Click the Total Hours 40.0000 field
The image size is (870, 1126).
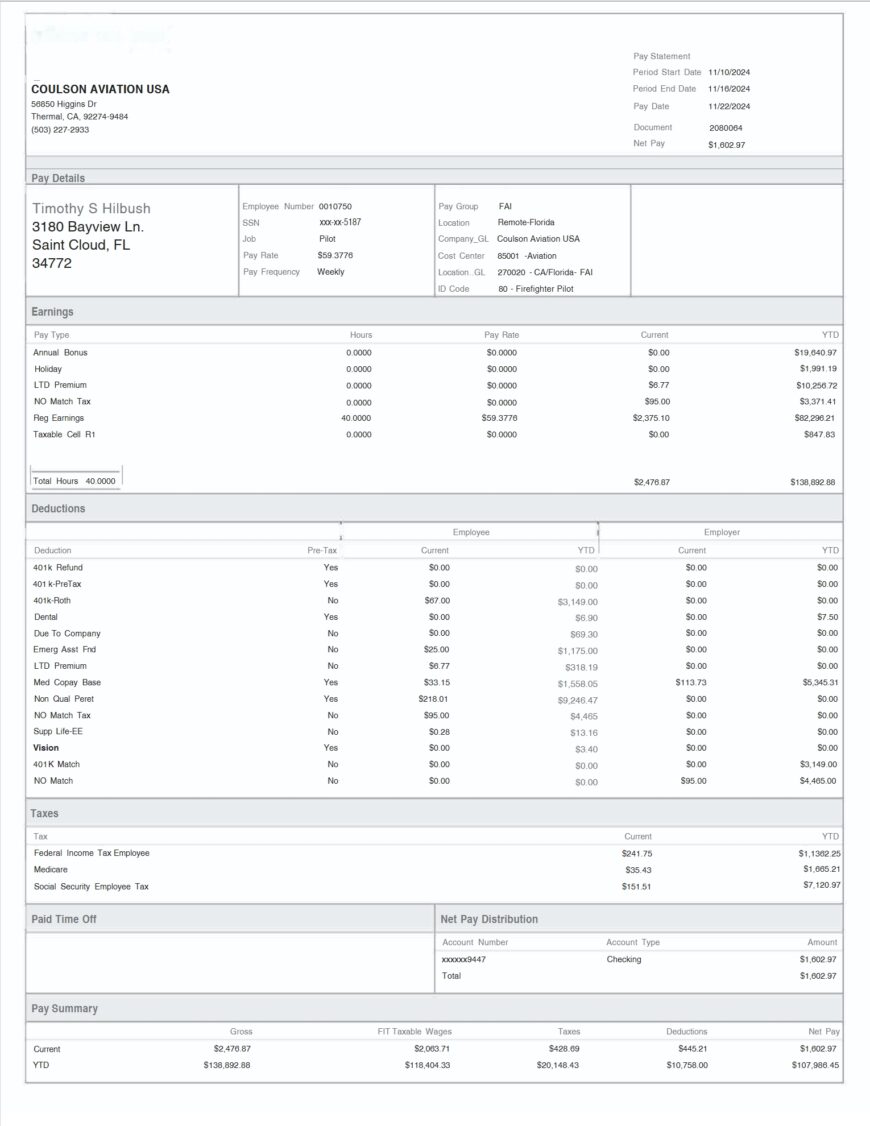tap(73, 479)
